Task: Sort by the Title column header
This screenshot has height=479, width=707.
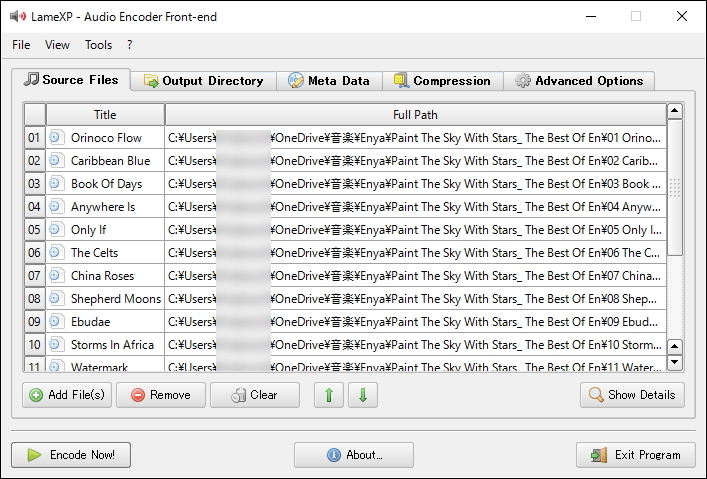Action: point(105,115)
